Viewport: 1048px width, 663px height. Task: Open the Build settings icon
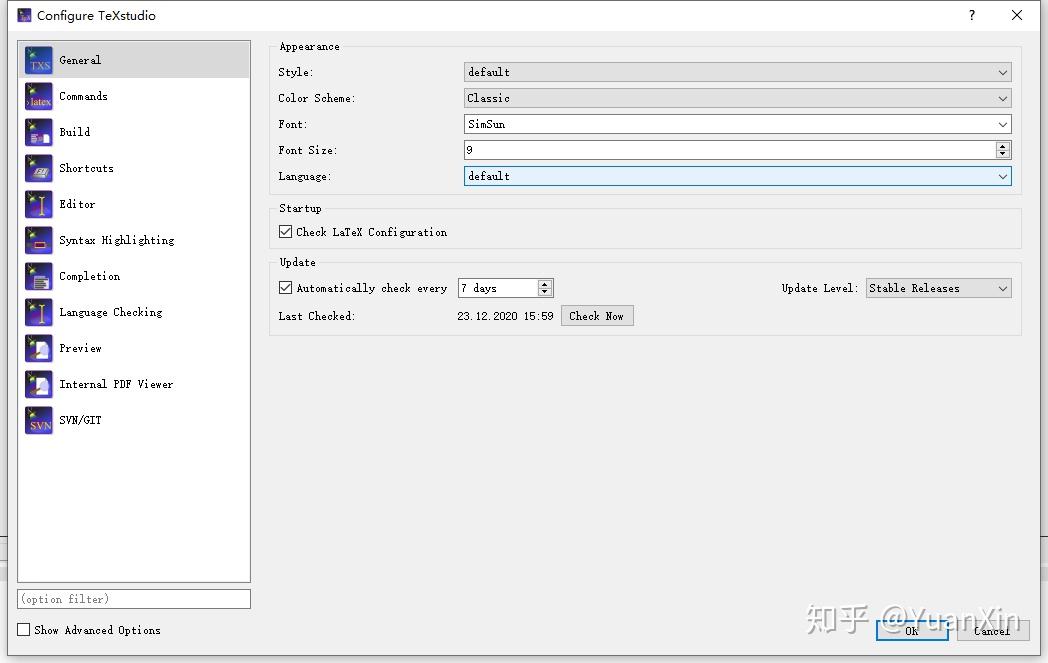38,132
